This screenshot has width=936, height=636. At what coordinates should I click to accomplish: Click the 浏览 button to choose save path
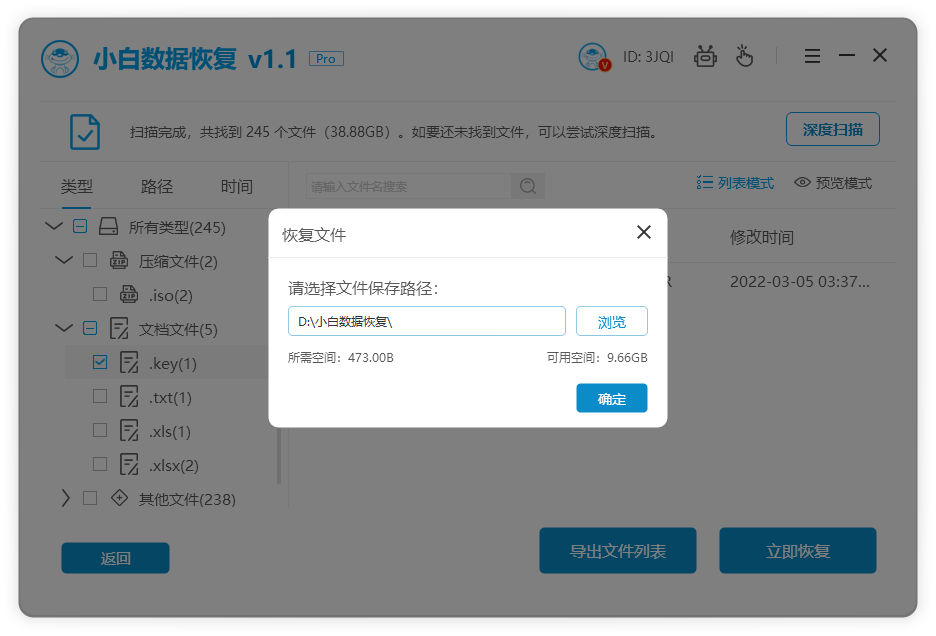click(612, 321)
